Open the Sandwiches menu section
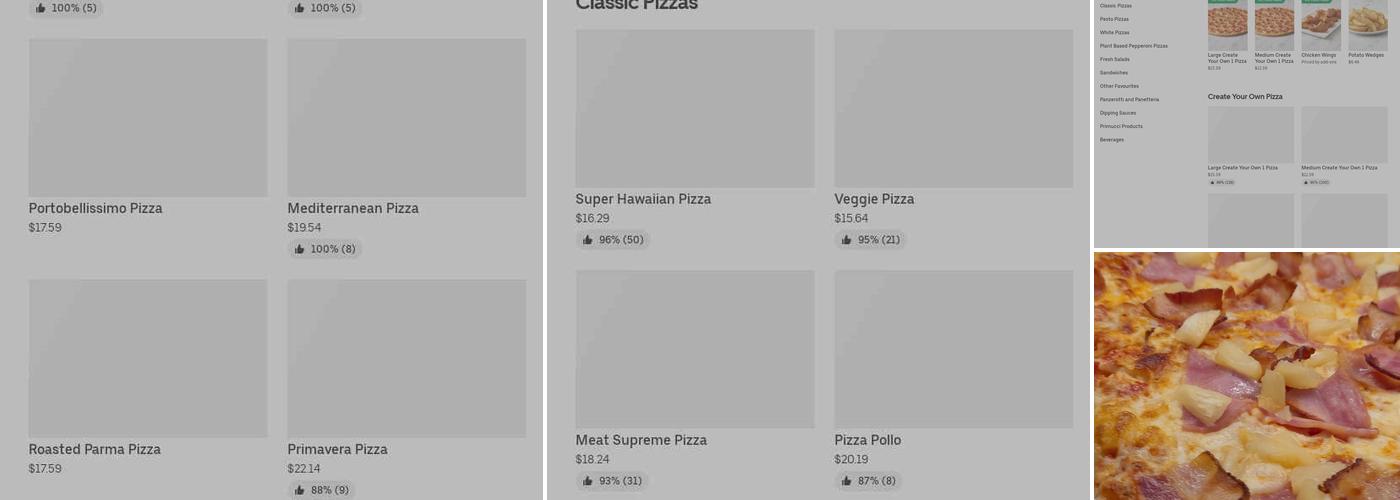This screenshot has height=500, width=1400. tap(1113, 73)
